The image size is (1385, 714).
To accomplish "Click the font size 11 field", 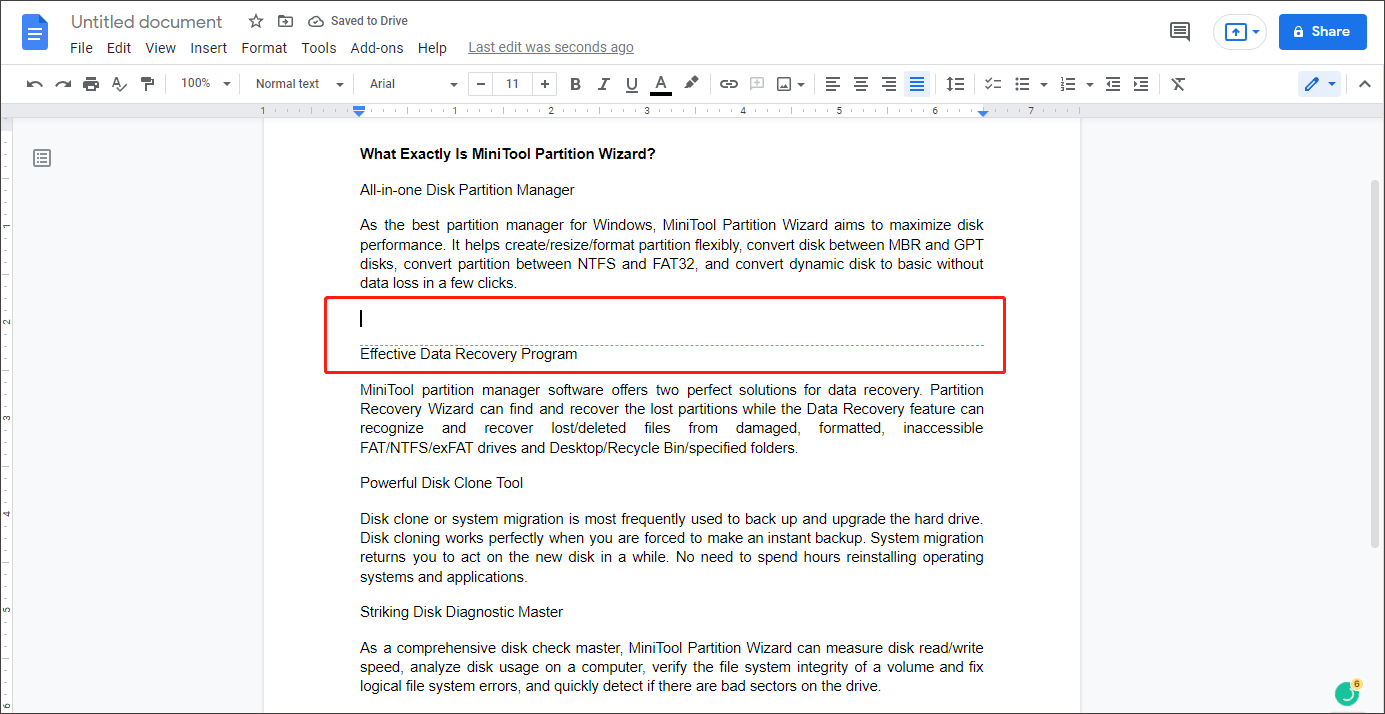I will (x=512, y=84).
